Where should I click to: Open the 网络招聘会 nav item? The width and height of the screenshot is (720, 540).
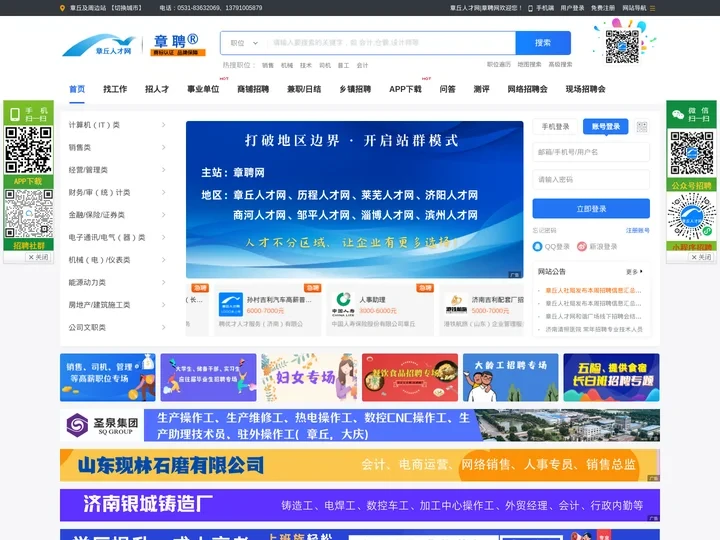(x=527, y=89)
